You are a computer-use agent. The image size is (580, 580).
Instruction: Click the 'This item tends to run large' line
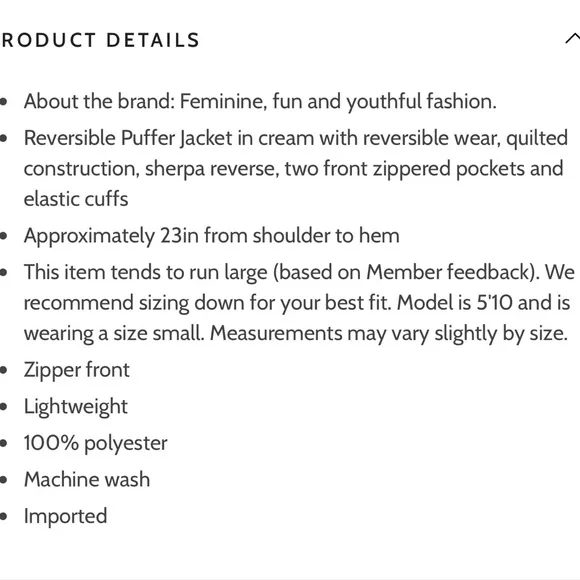(x=299, y=272)
